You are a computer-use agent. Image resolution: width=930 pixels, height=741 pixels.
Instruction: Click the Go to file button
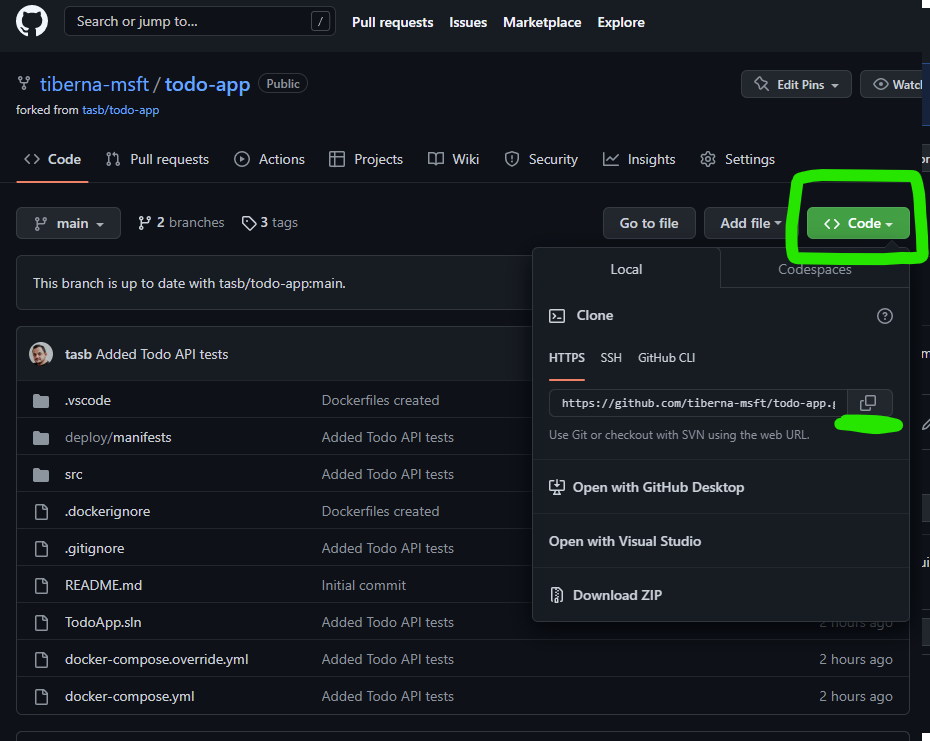tap(649, 223)
